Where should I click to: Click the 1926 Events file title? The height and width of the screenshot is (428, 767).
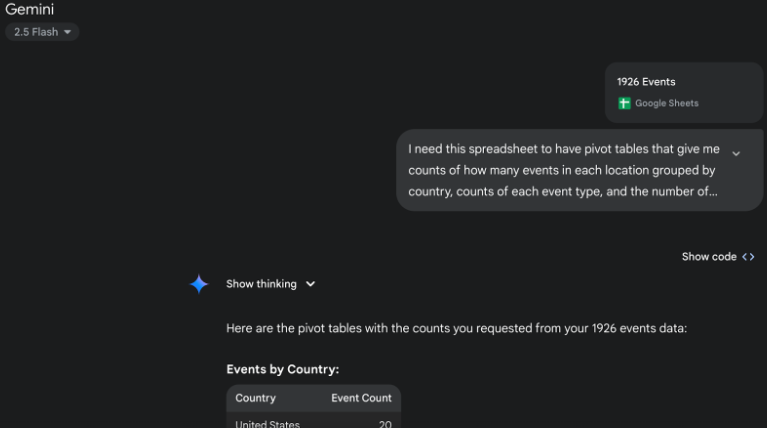click(646, 82)
